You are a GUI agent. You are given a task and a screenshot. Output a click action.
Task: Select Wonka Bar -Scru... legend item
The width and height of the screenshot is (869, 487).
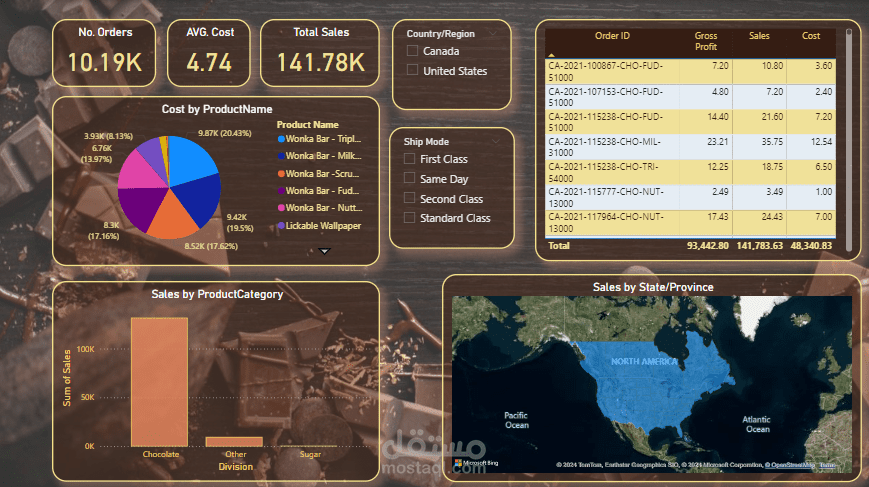point(319,174)
